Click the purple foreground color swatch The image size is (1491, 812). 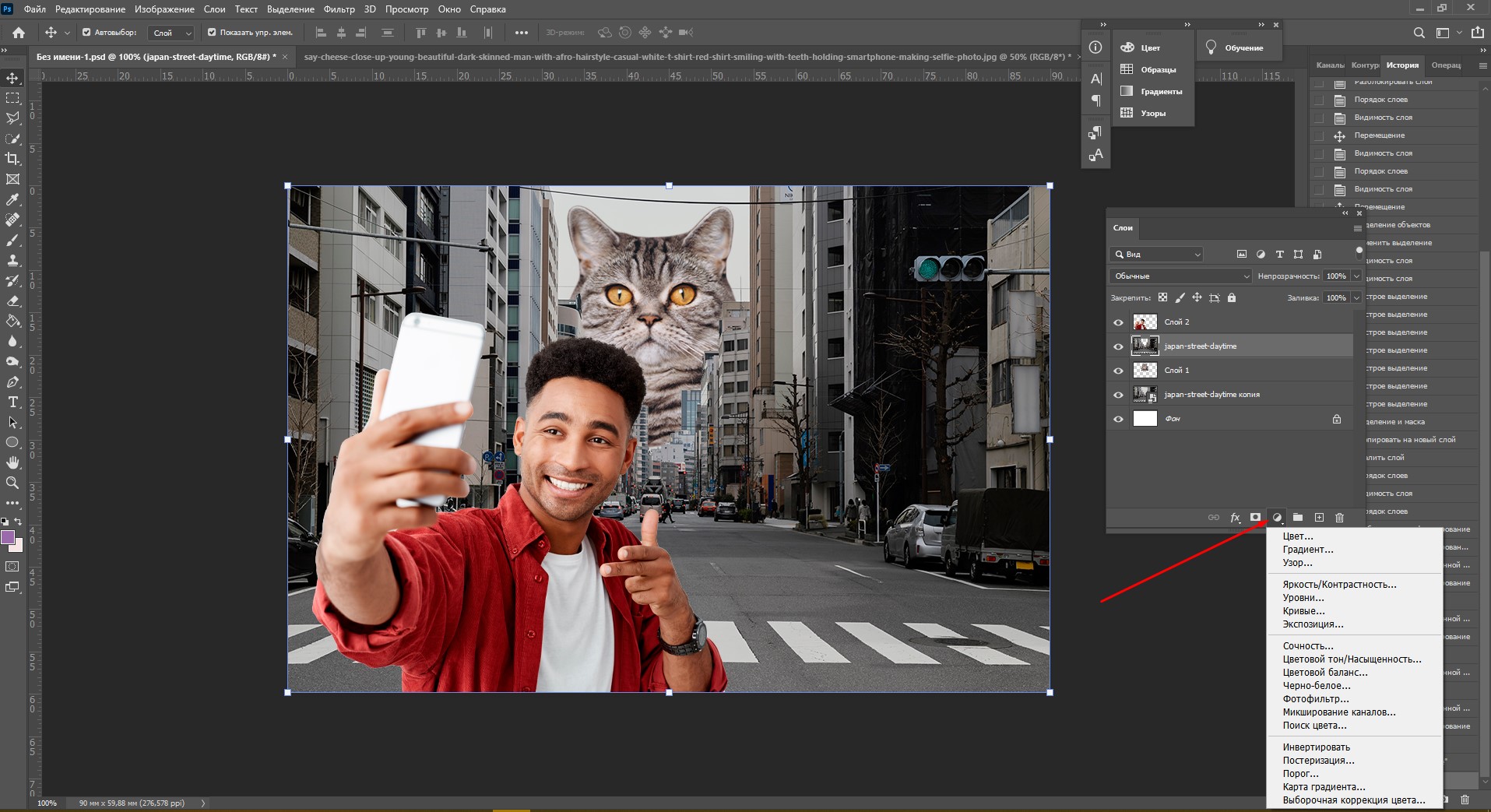pyautogui.click(x=9, y=537)
